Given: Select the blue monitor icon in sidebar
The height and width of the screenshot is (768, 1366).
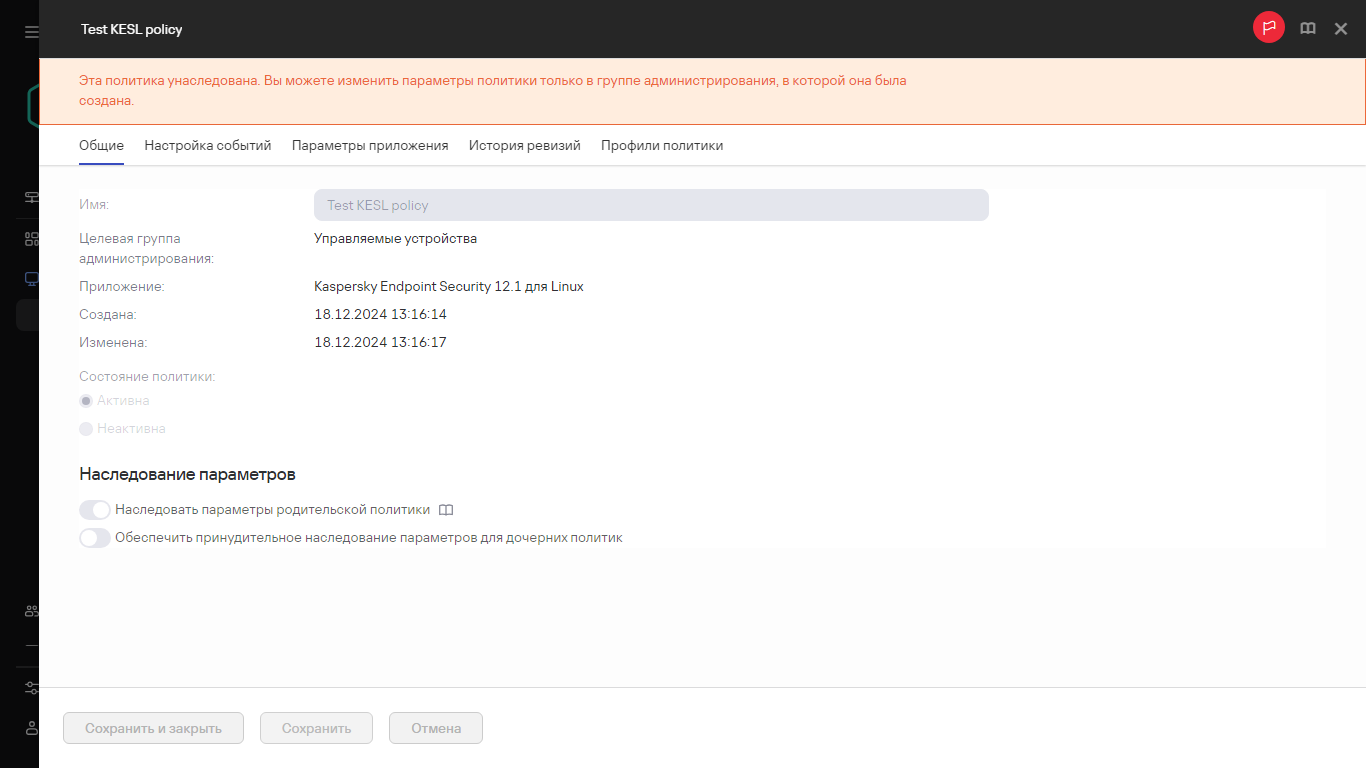Looking at the screenshot, I should (31, 279).
